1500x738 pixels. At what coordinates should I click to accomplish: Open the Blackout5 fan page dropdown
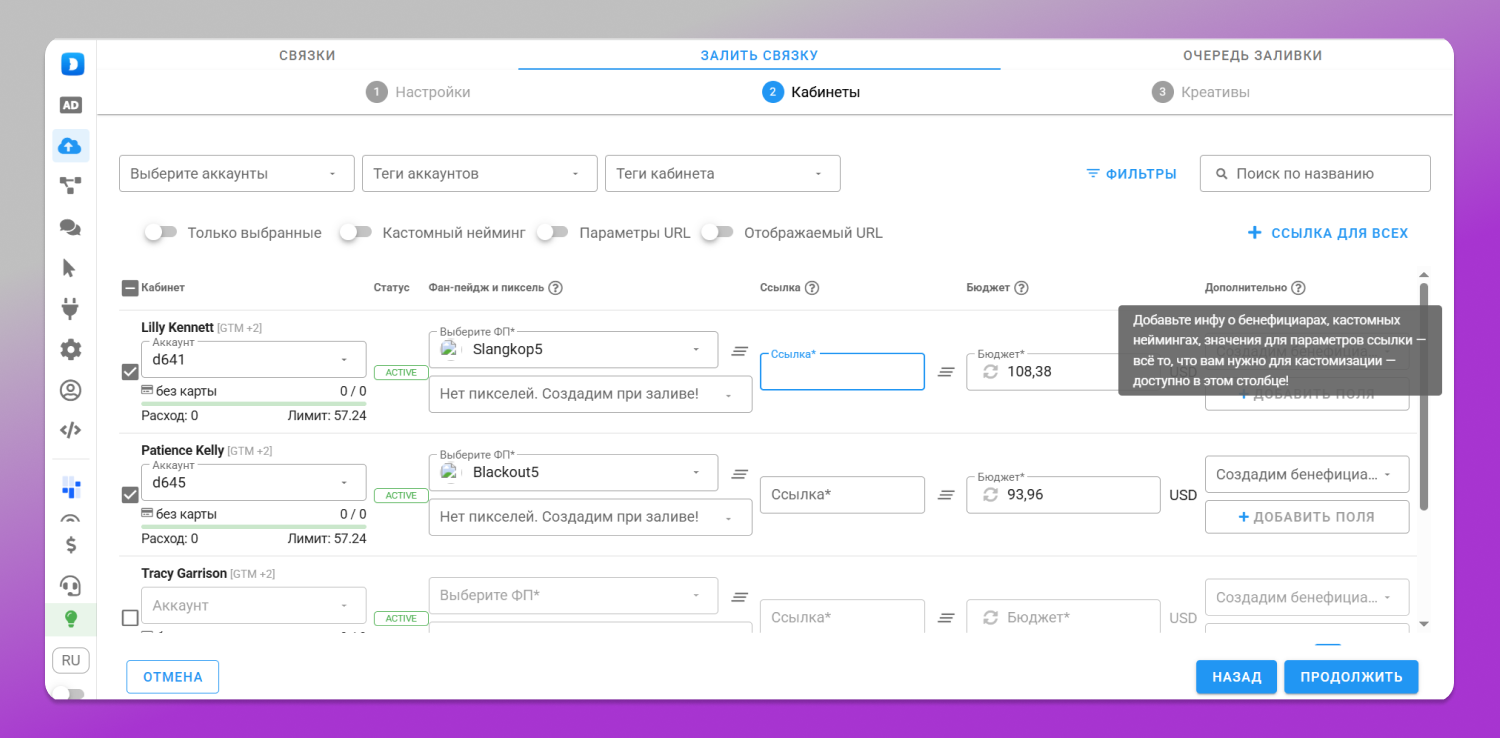pos(573,472)
